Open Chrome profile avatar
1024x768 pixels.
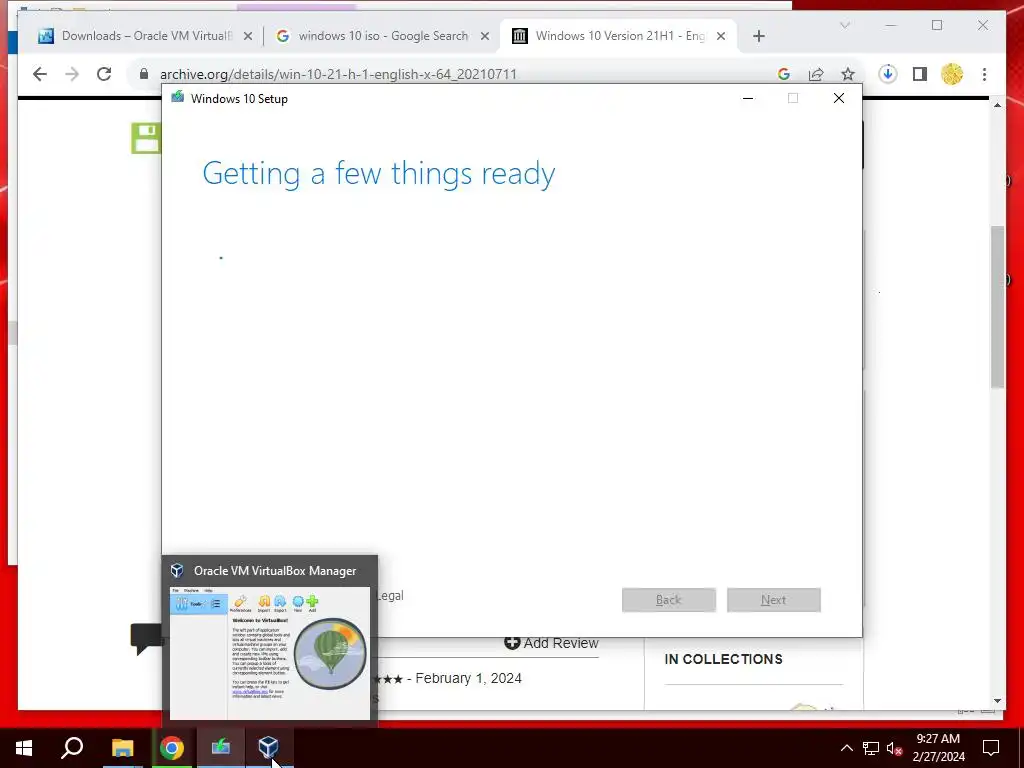(x=952, y=74)
